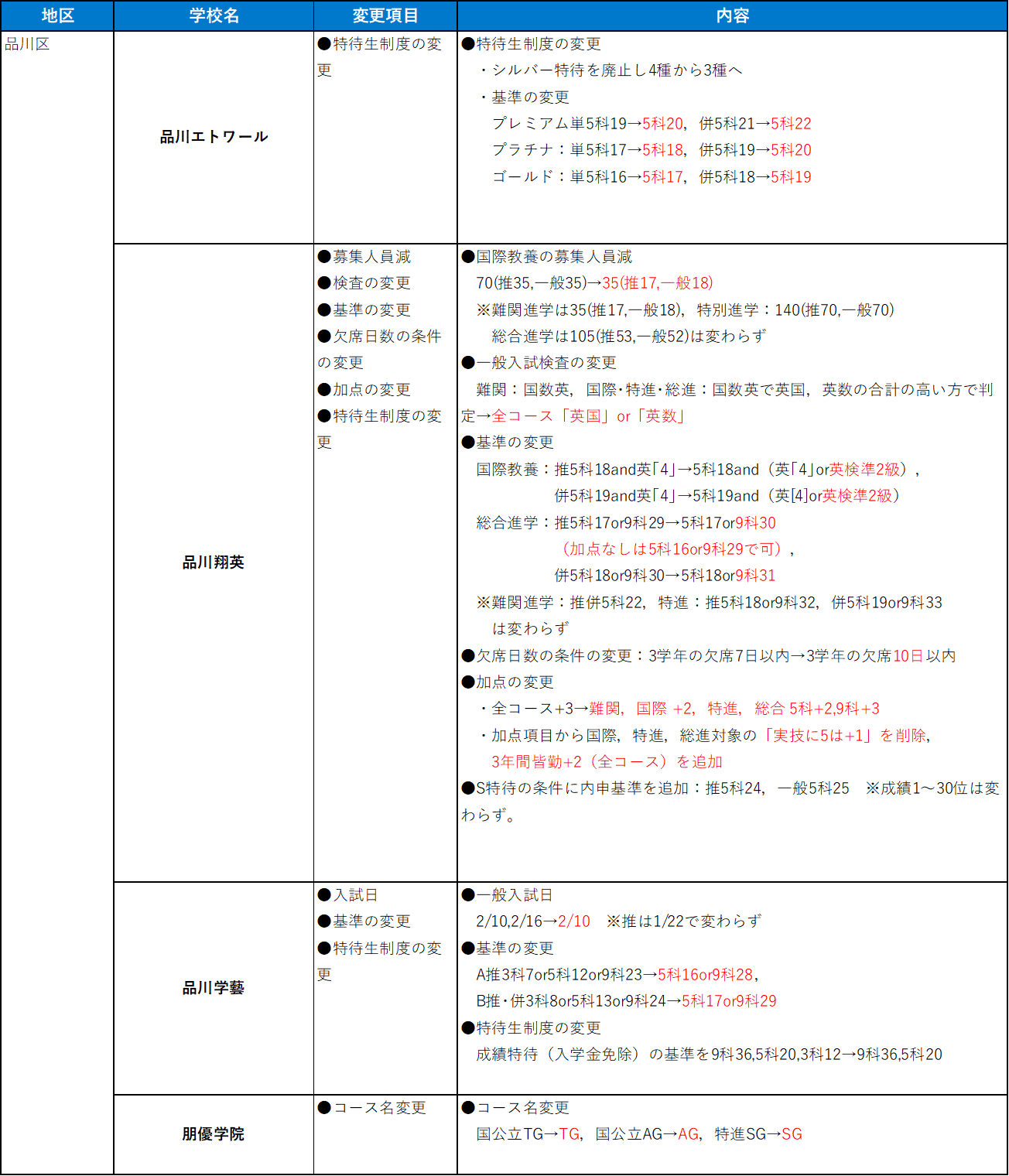Click 'シルバー特待を廃止し4種から3種へ' line
Viewport: 1009px width, 1176px height.
[x=610, y=70]
